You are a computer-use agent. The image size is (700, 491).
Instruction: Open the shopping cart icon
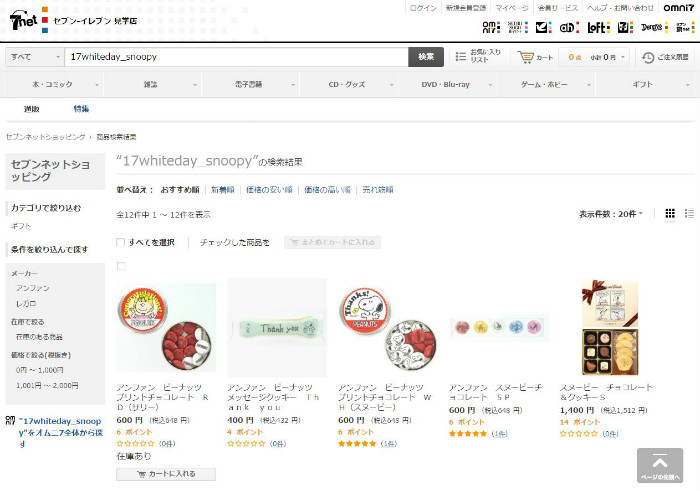pyautogui.click(x=525, y=57)
